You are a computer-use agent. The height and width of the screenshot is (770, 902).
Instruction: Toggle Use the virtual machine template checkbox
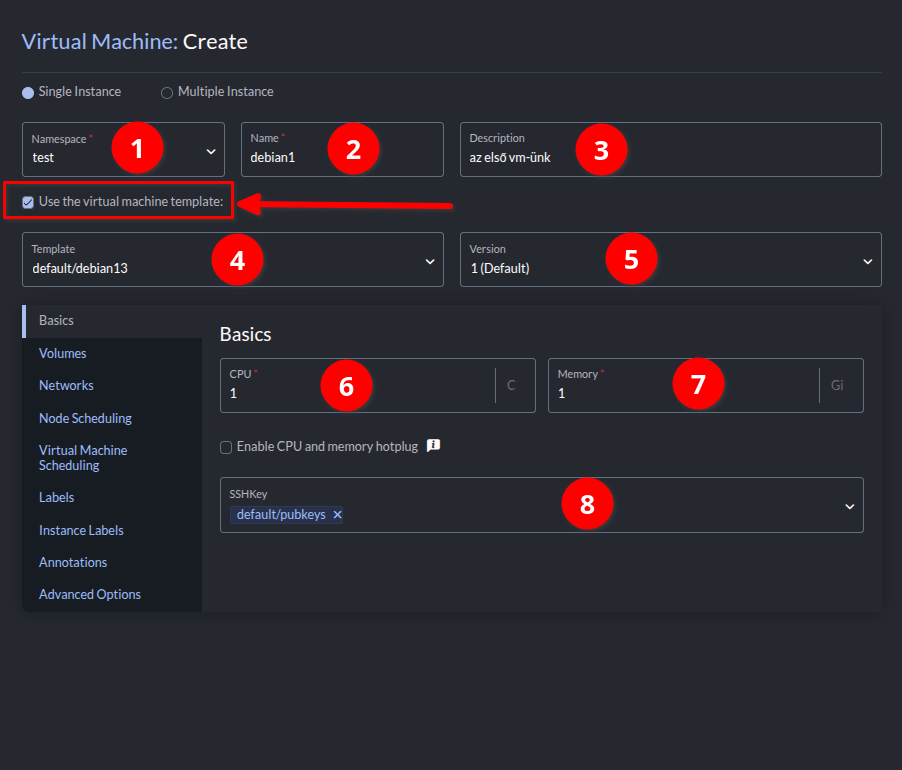(x=28, y=202)
